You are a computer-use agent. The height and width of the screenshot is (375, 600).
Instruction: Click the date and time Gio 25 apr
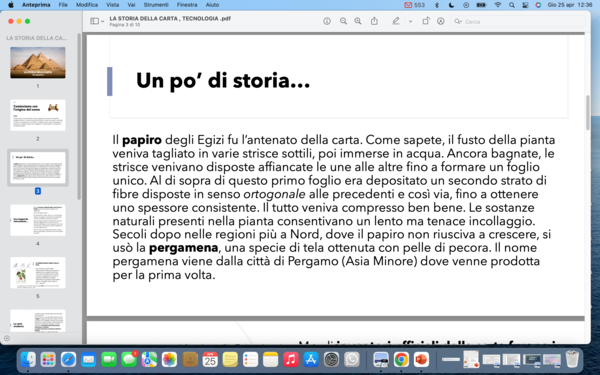pyautogui.click(x=570, y=5)
